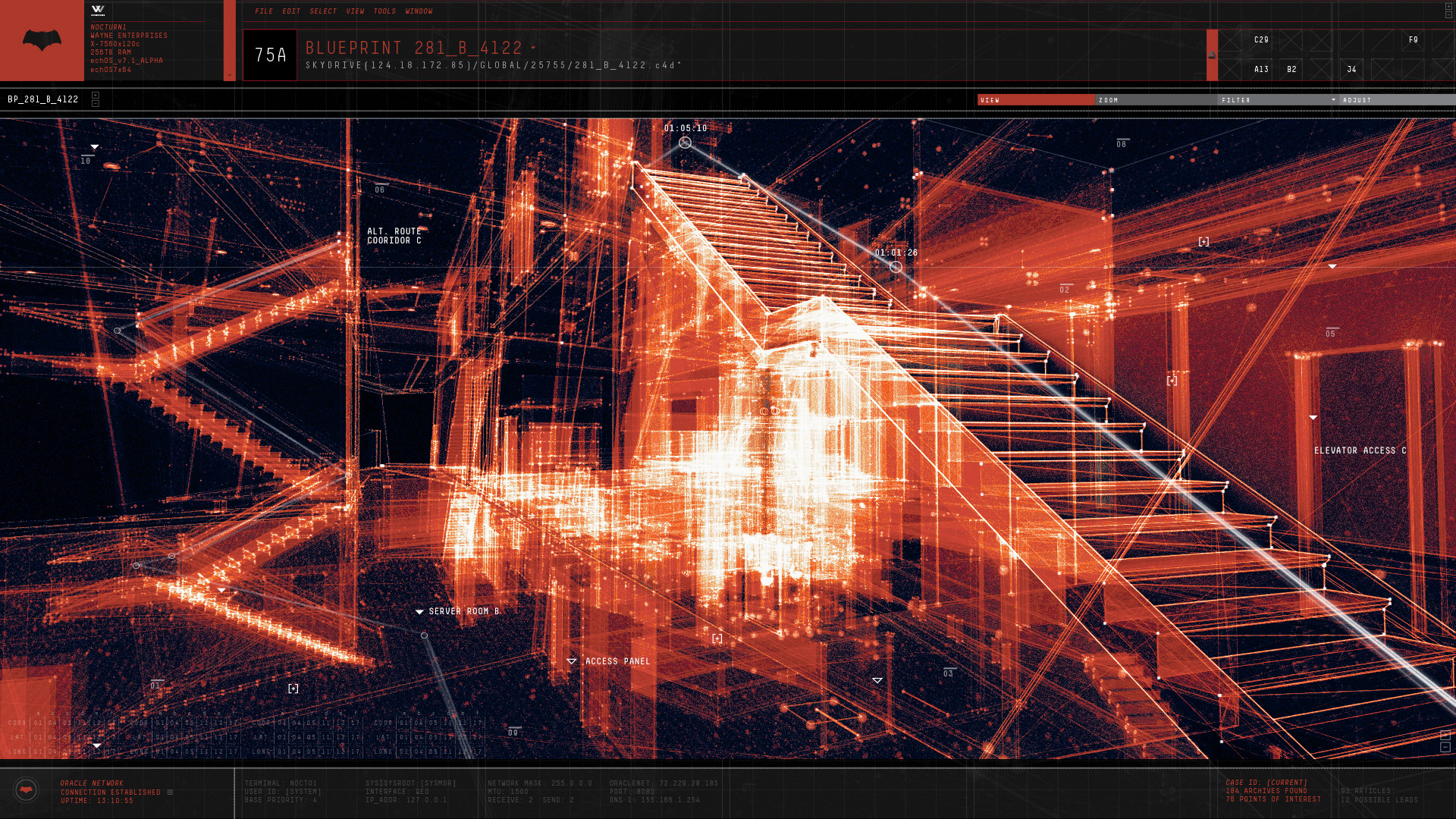Image resolution: width=1456 pixels, height=819 pixels.
Task: Select the BP_281_B_4122 tab label
Action: 43,99
